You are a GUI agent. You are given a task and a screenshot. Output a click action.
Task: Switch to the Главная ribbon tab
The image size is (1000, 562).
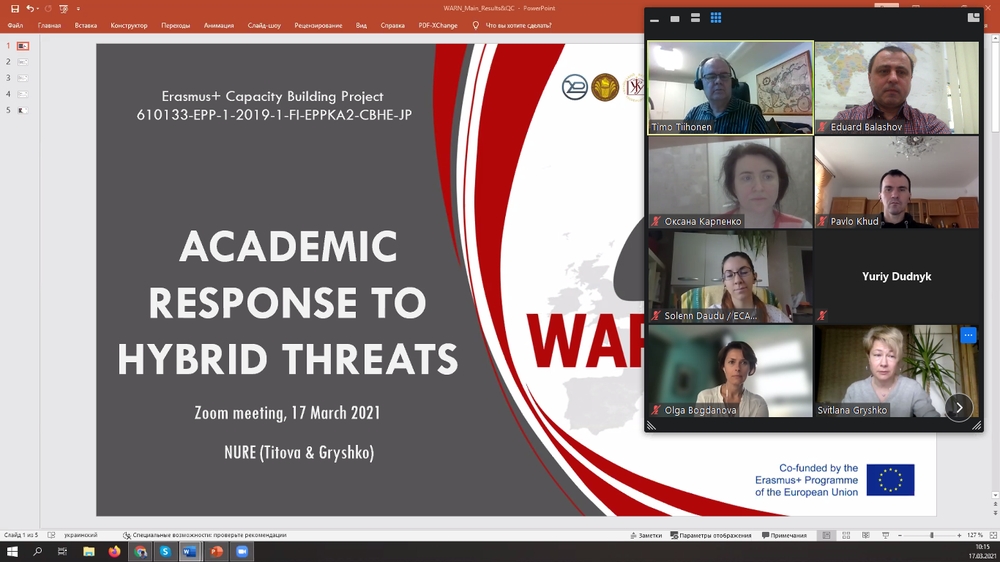(49, 26)
